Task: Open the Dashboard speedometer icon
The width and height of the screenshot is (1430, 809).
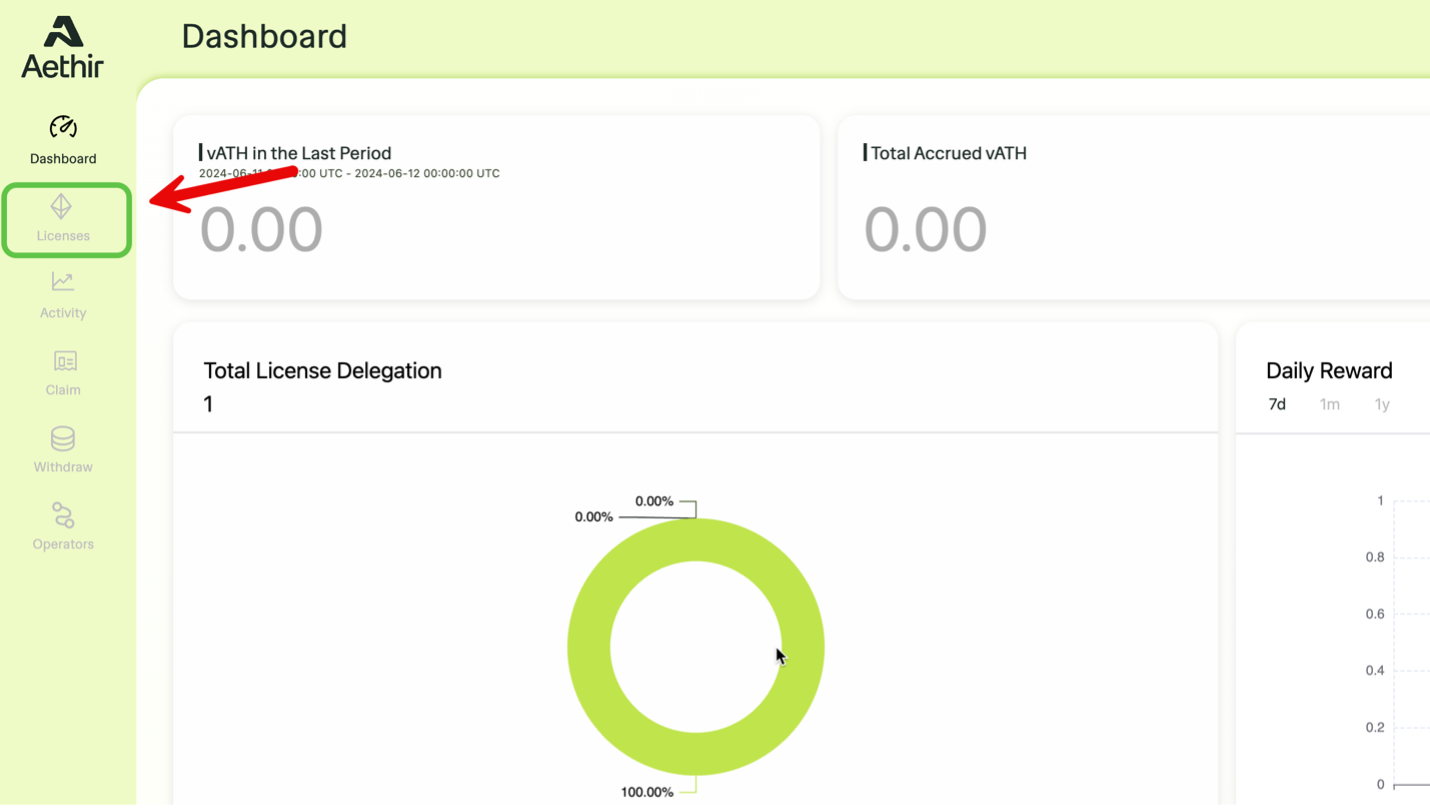Action: point(63,127)
